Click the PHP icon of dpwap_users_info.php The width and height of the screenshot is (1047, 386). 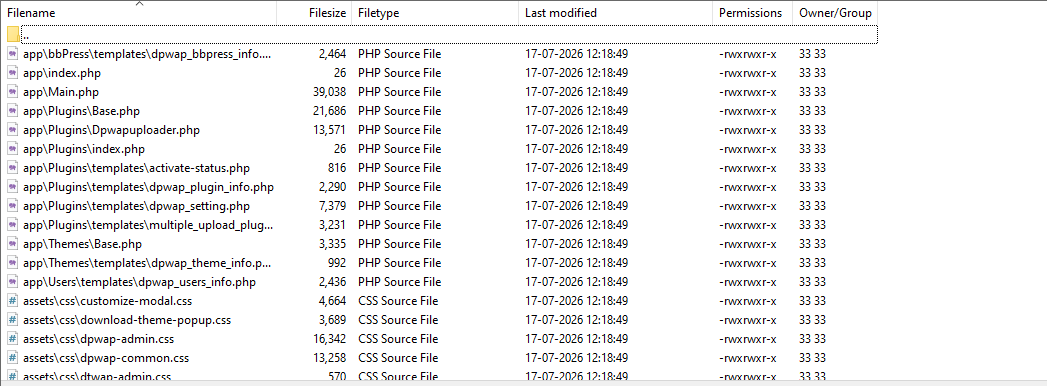click(x=13, y=282)
